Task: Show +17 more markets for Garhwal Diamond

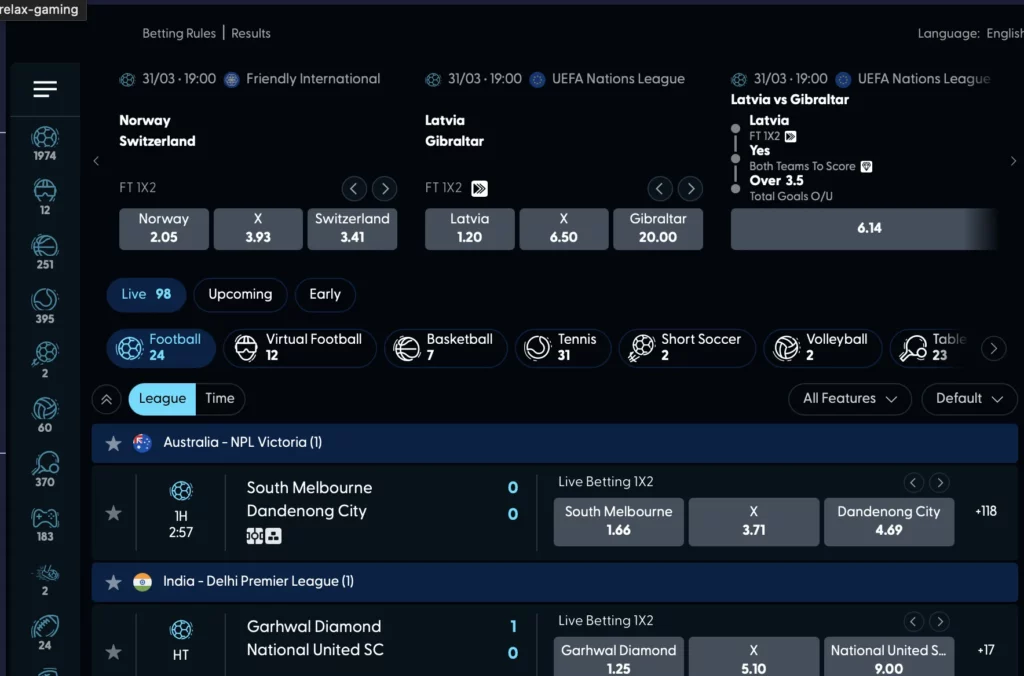Action: pyautogui.click(x=985, y=650)
